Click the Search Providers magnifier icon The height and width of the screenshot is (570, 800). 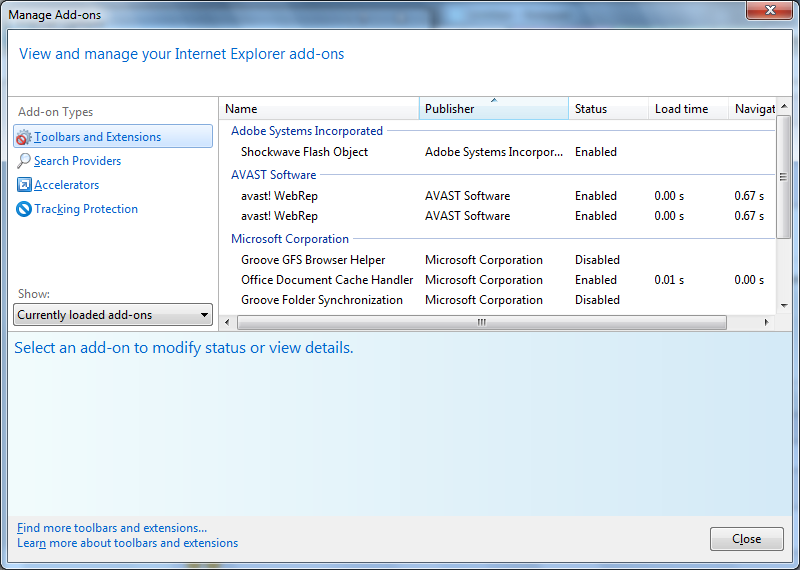coord(23,161)
